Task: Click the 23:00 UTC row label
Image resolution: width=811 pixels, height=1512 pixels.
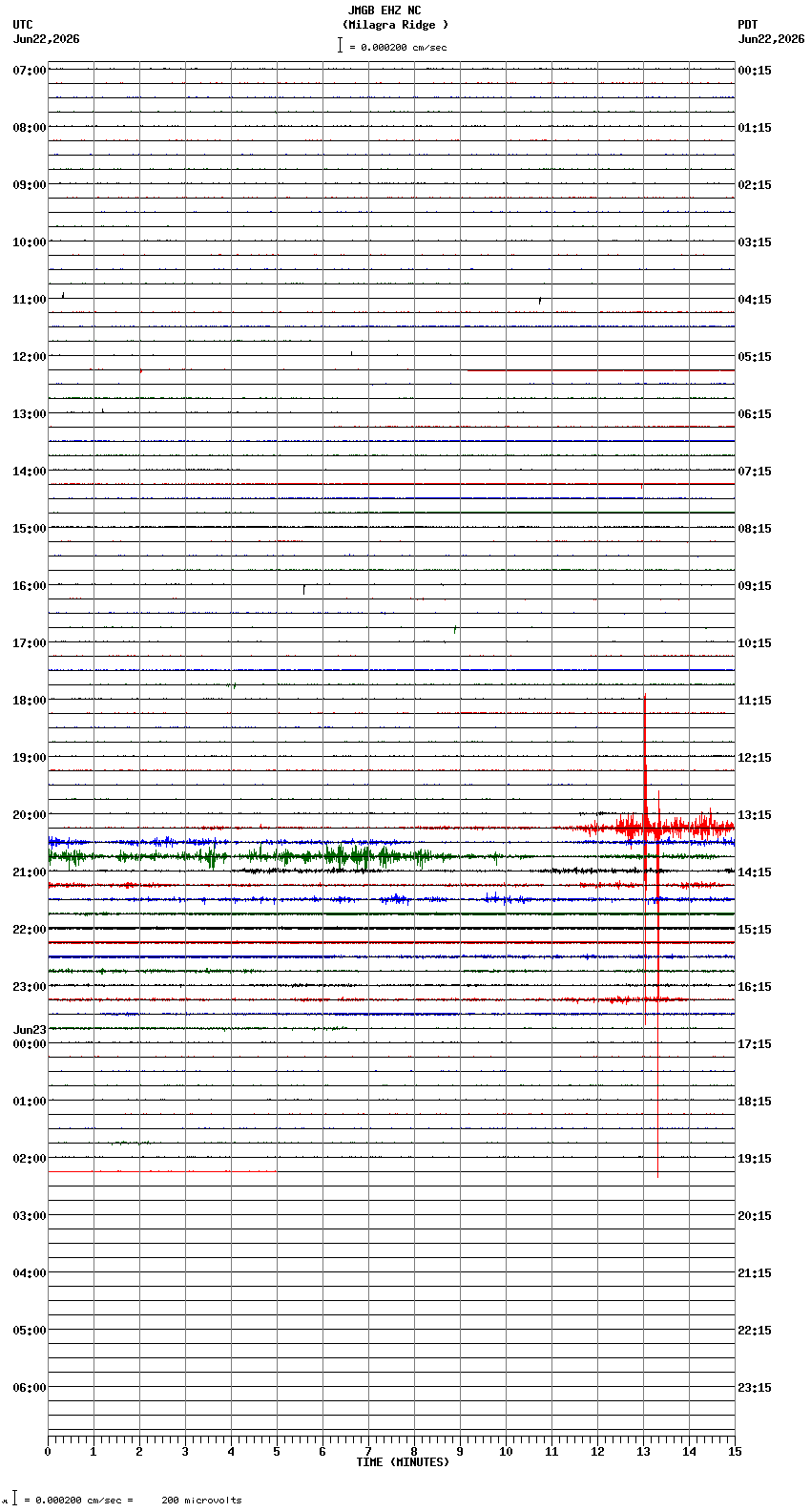Action: [30, 987]
